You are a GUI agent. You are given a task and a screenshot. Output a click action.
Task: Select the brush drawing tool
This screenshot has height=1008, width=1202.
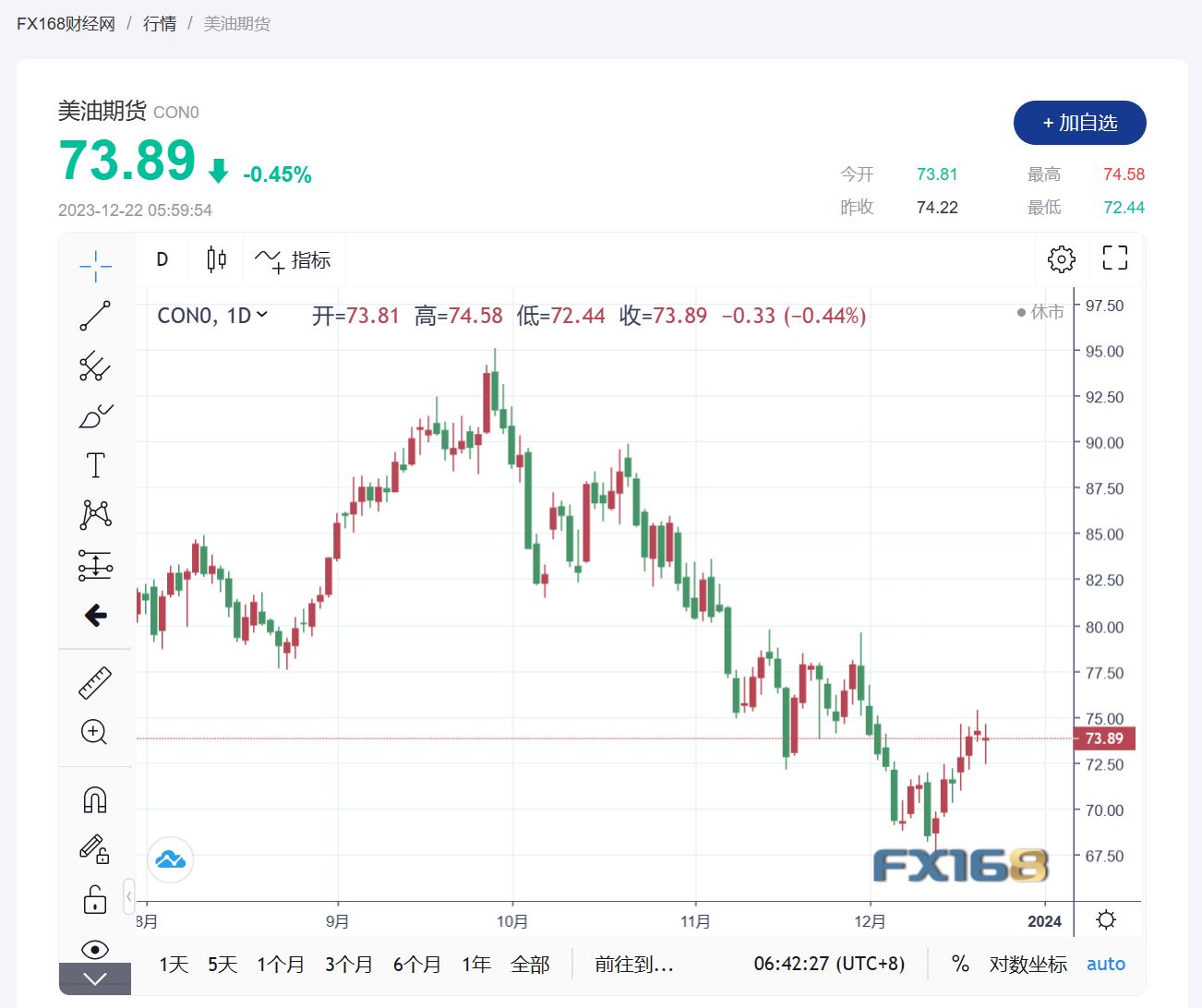click(x=95, y=416)
